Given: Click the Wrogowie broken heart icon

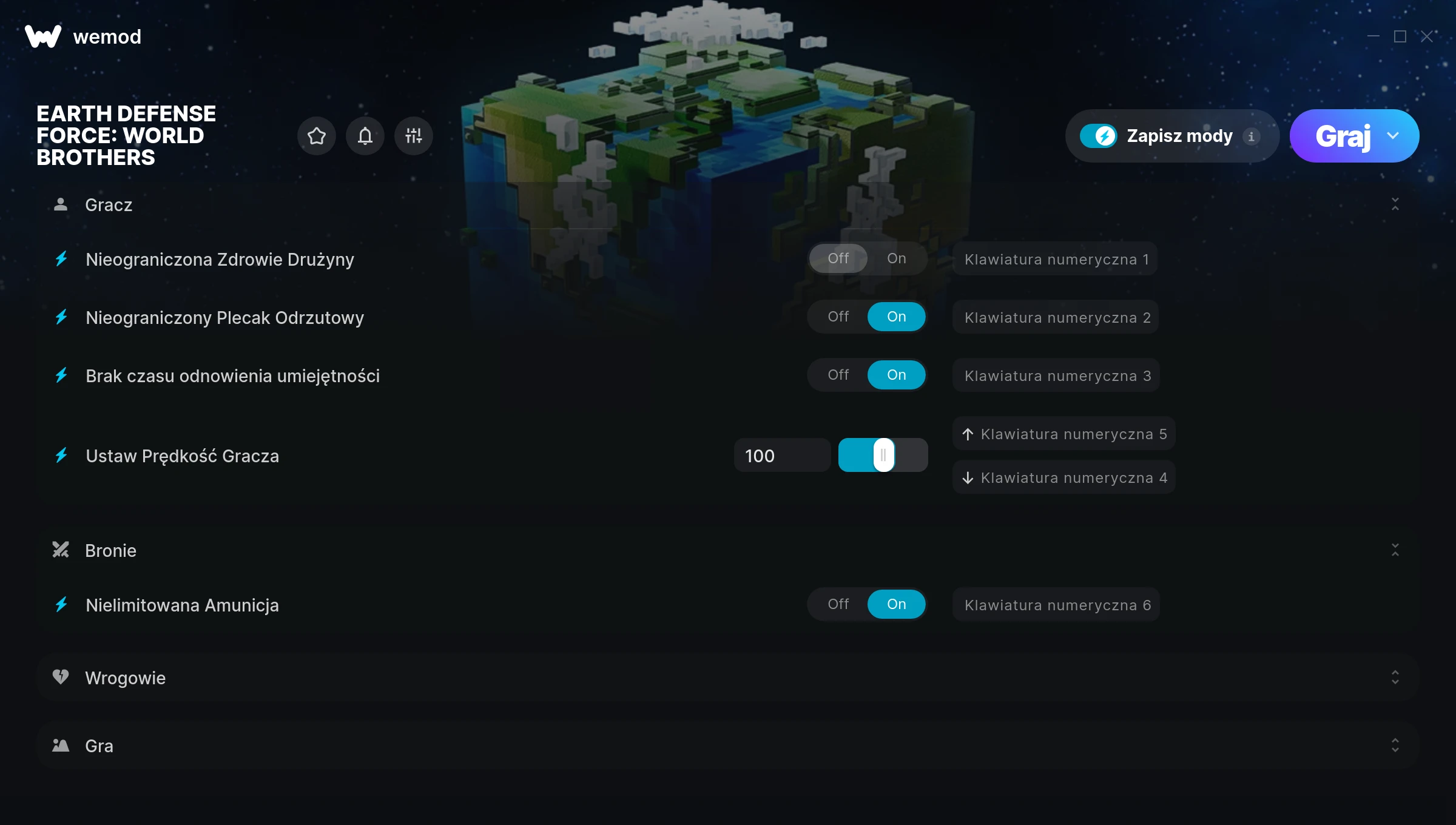Looking at the screenshot, I should coord(61,677).
